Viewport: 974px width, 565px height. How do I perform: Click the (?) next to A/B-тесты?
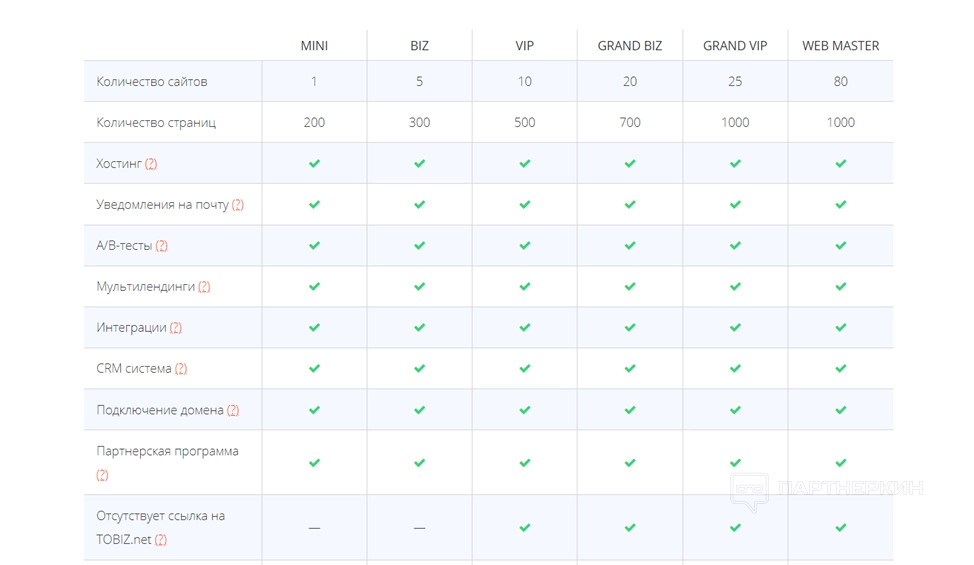(x=161, y=246)
